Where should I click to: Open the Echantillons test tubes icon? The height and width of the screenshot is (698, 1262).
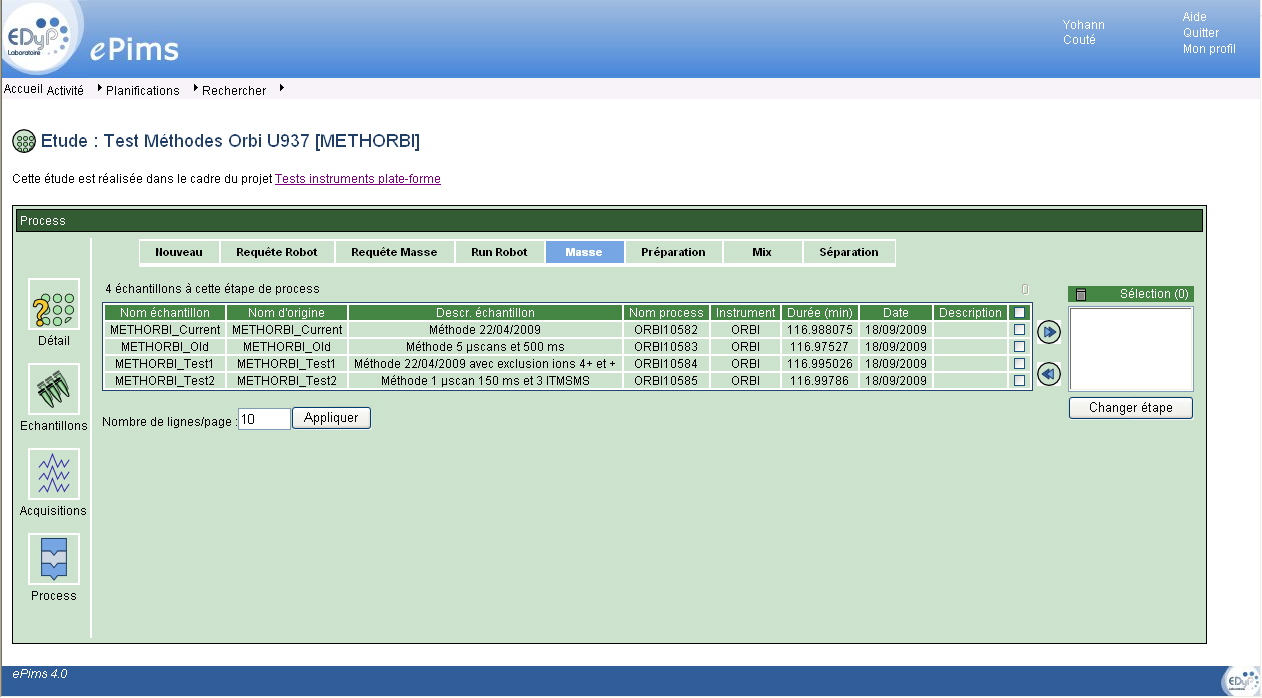54,389
